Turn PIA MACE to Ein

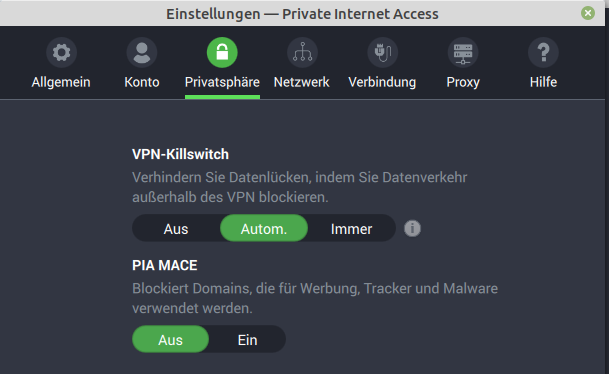247,339
